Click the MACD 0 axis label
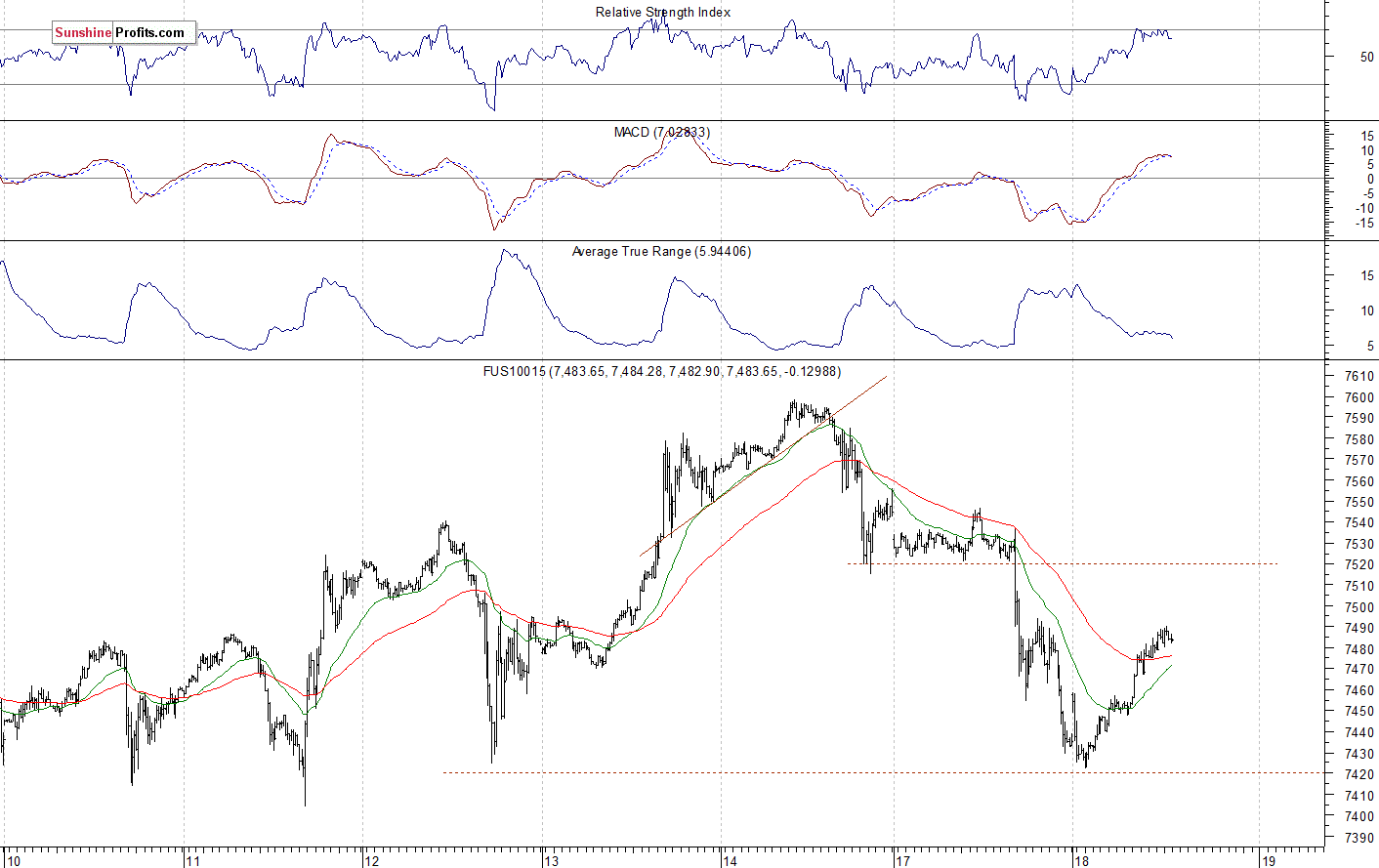Viewport: 1379px width, 868px height. pyautogui.click(x=1371, y=180)
